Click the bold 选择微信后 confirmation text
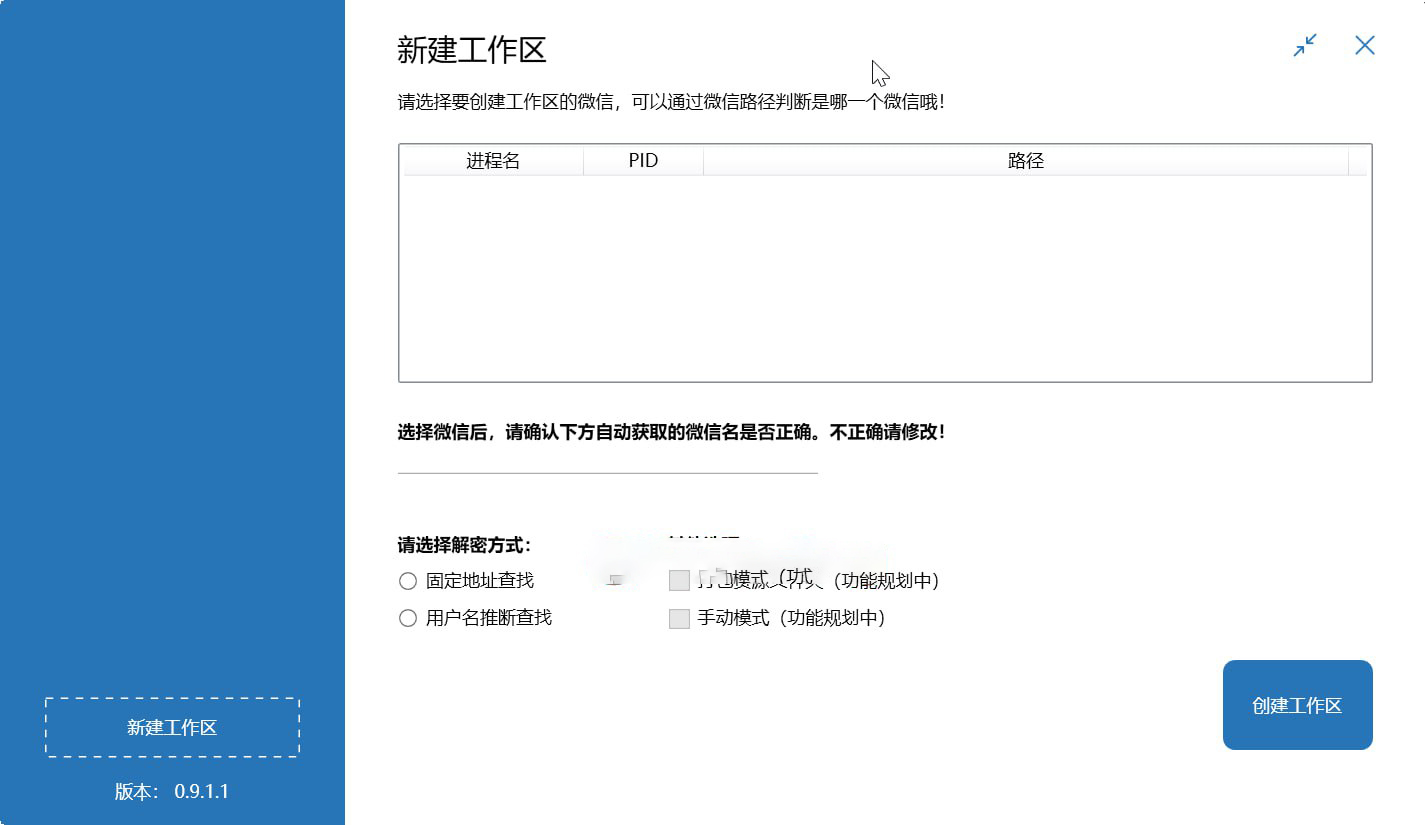The image size is (1425, 825). [671, 432]
